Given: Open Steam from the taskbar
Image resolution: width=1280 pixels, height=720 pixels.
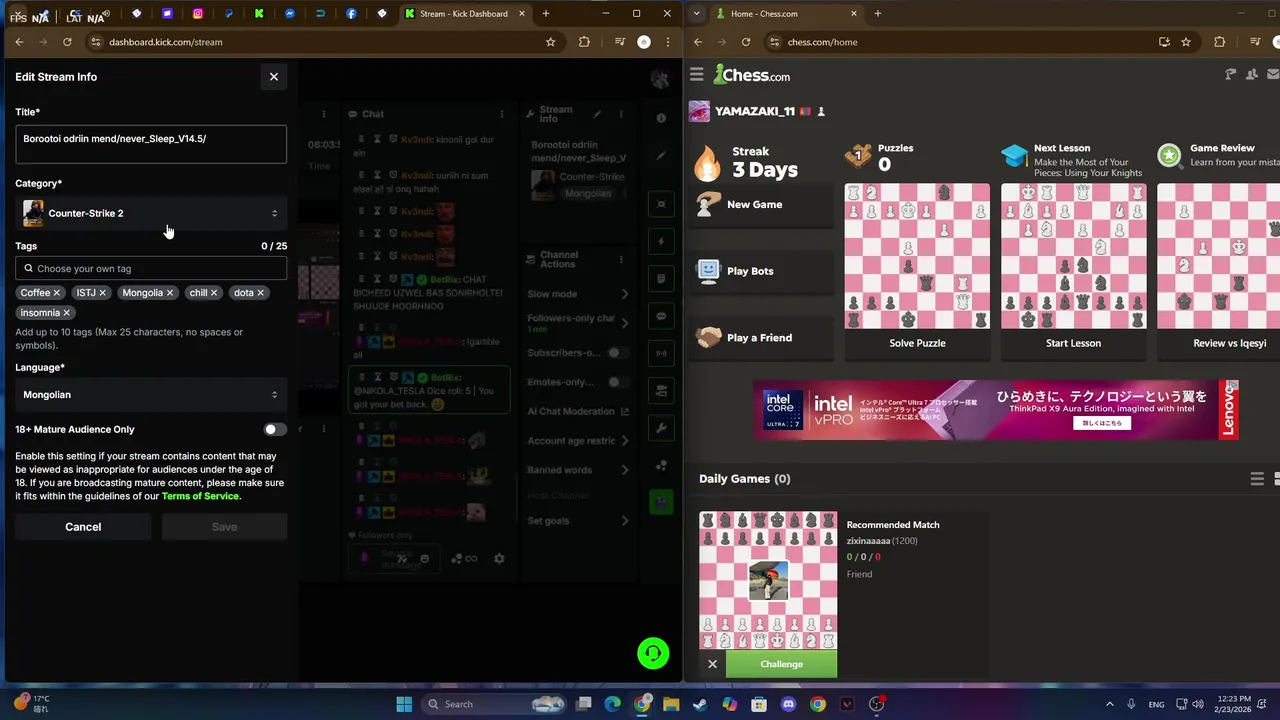Looking at the screenshot, I should [700, 704].
